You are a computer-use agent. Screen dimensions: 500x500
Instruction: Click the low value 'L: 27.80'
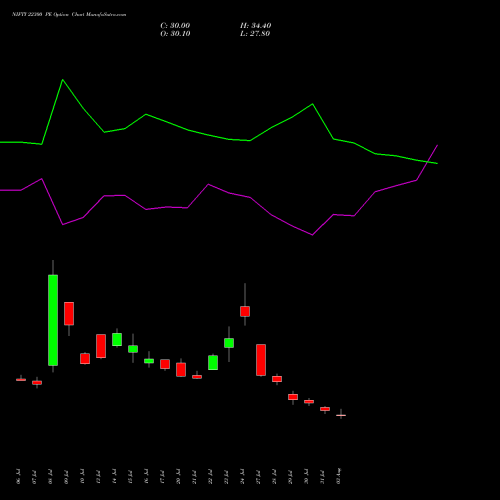point(255,34)
